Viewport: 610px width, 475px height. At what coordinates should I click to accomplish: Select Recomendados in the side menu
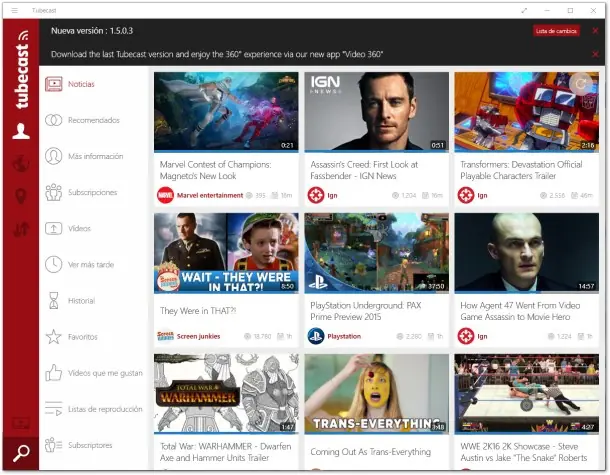(x=94, y=120)
